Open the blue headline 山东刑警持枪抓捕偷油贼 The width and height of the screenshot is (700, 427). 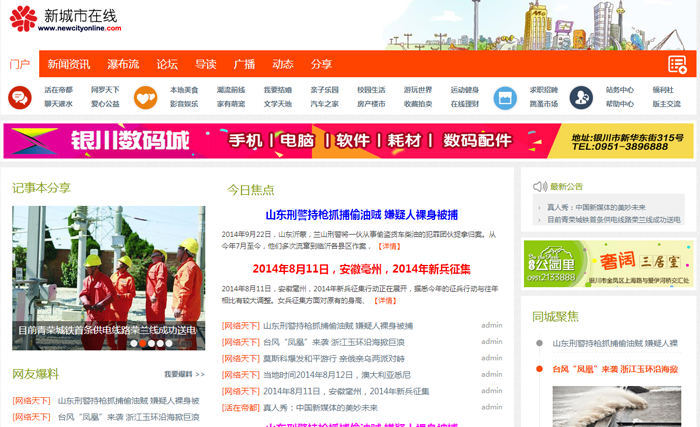[361, 215]
